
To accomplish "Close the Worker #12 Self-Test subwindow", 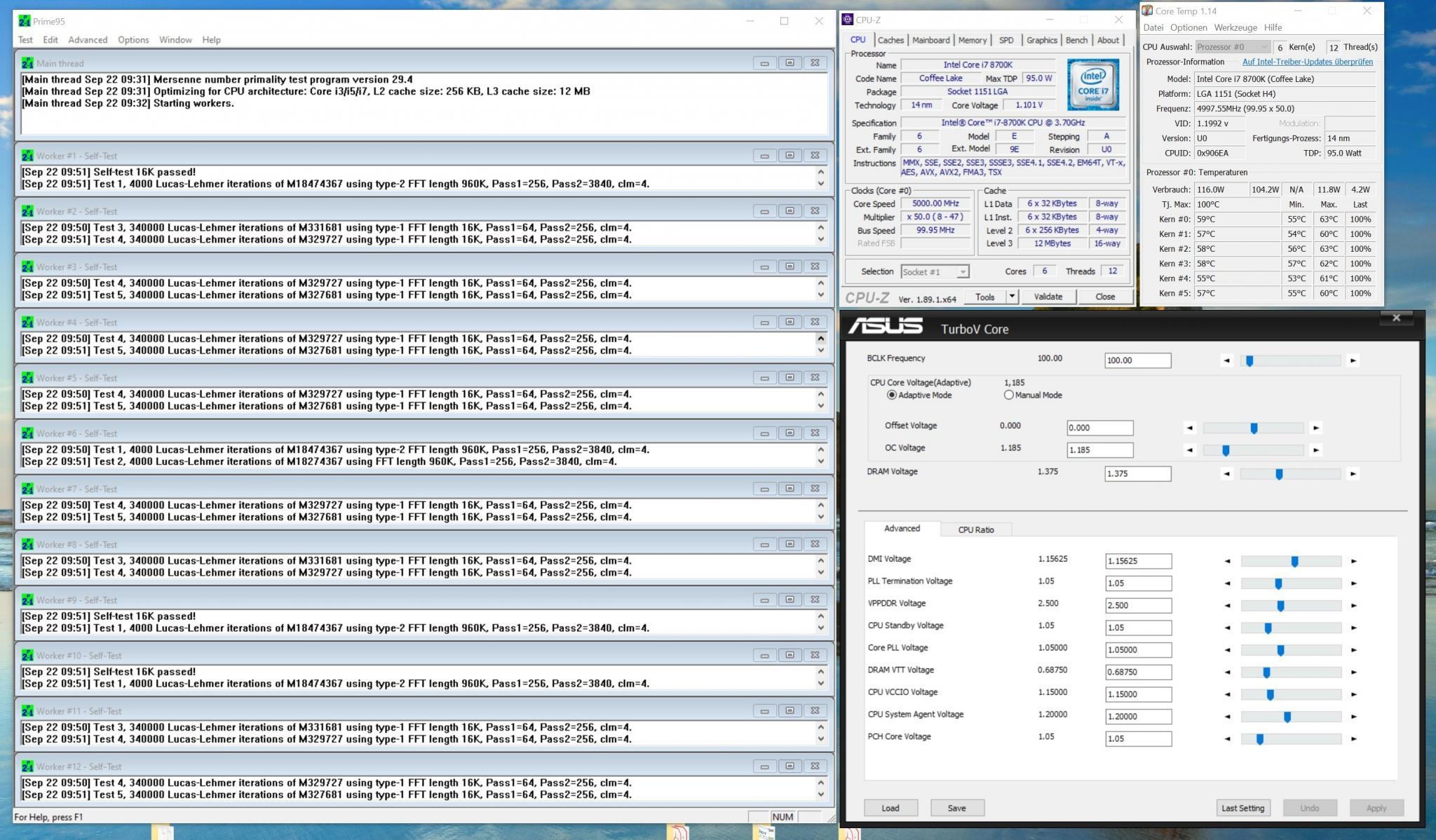I will coord(815,766).
